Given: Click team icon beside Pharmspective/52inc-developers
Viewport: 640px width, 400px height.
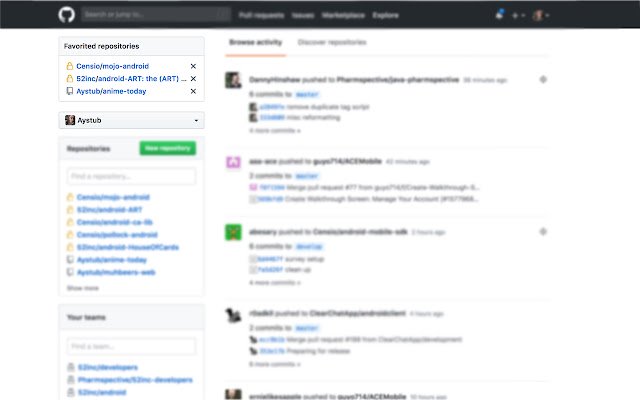Looking at the screenshot, I should tap(71, 380).
